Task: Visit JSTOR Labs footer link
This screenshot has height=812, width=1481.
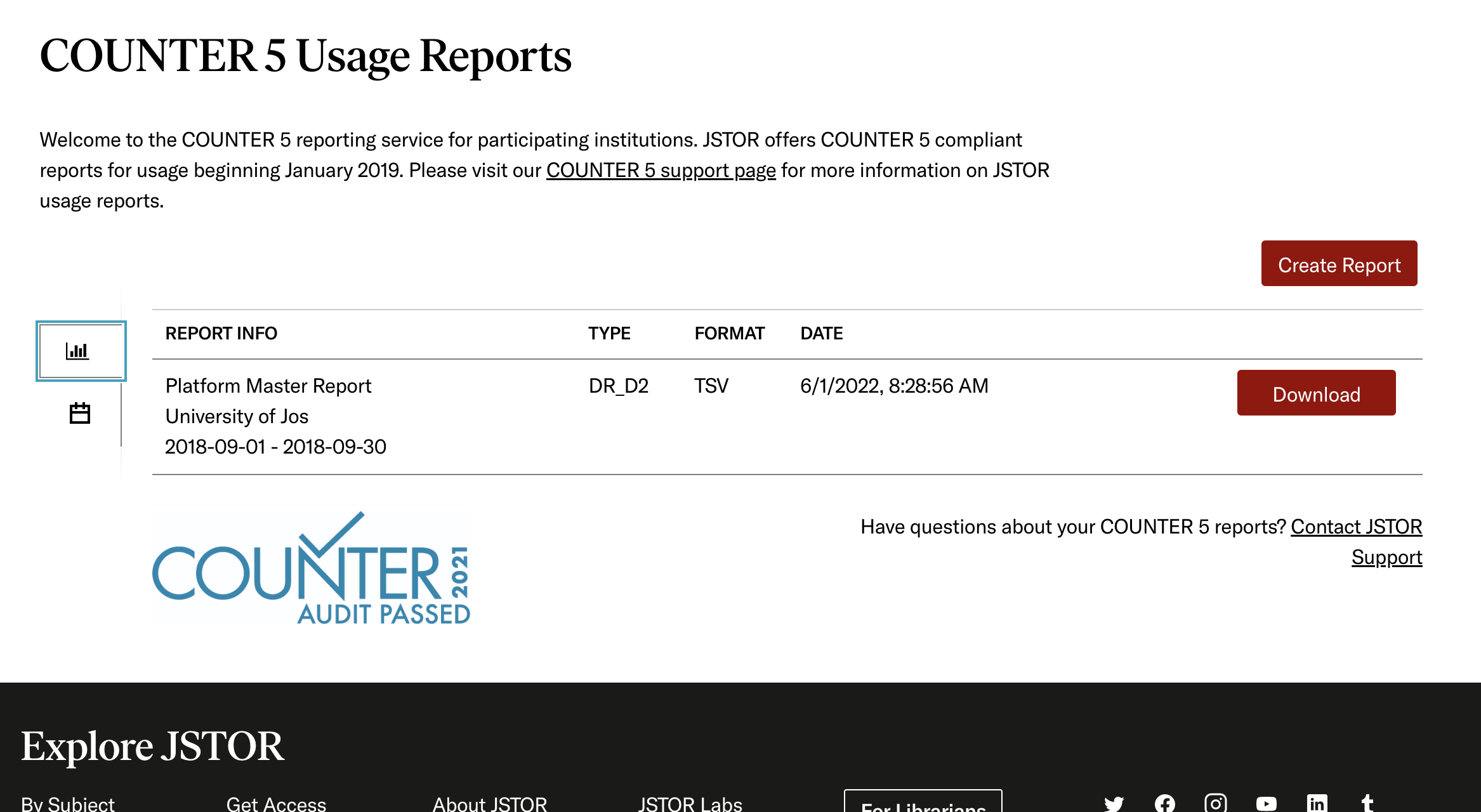Action: pyautogui.click(x=690, y=804)
